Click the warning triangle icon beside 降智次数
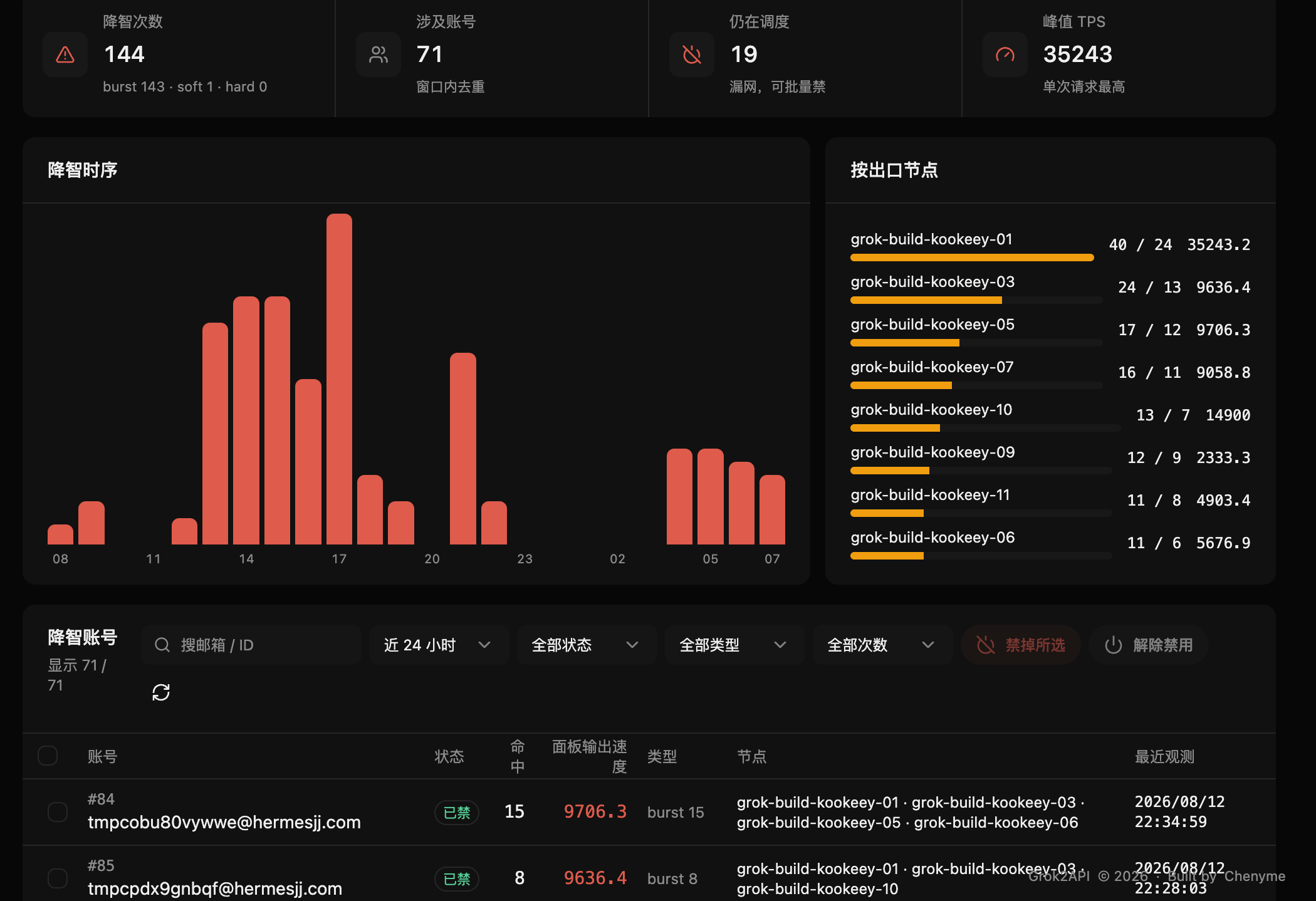The image size is (1316, 901). [65, 55]
